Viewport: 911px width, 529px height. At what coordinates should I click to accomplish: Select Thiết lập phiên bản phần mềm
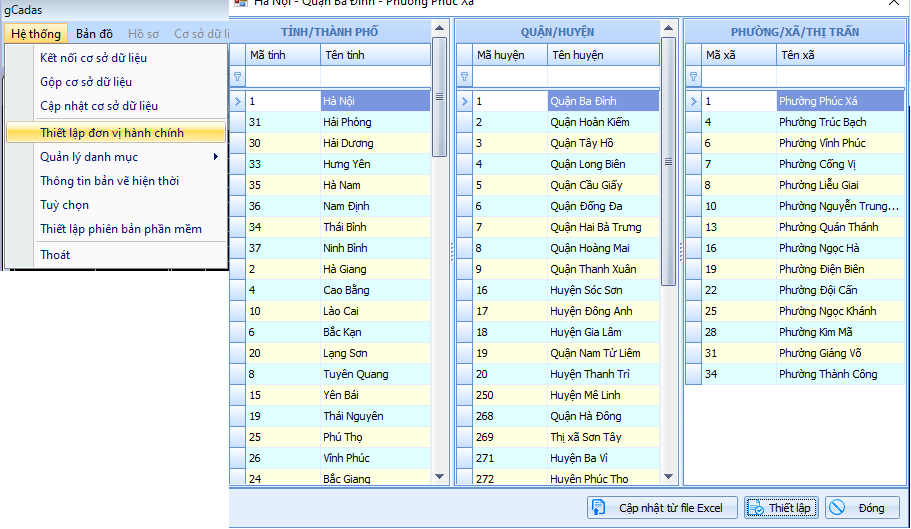[121, 229]
